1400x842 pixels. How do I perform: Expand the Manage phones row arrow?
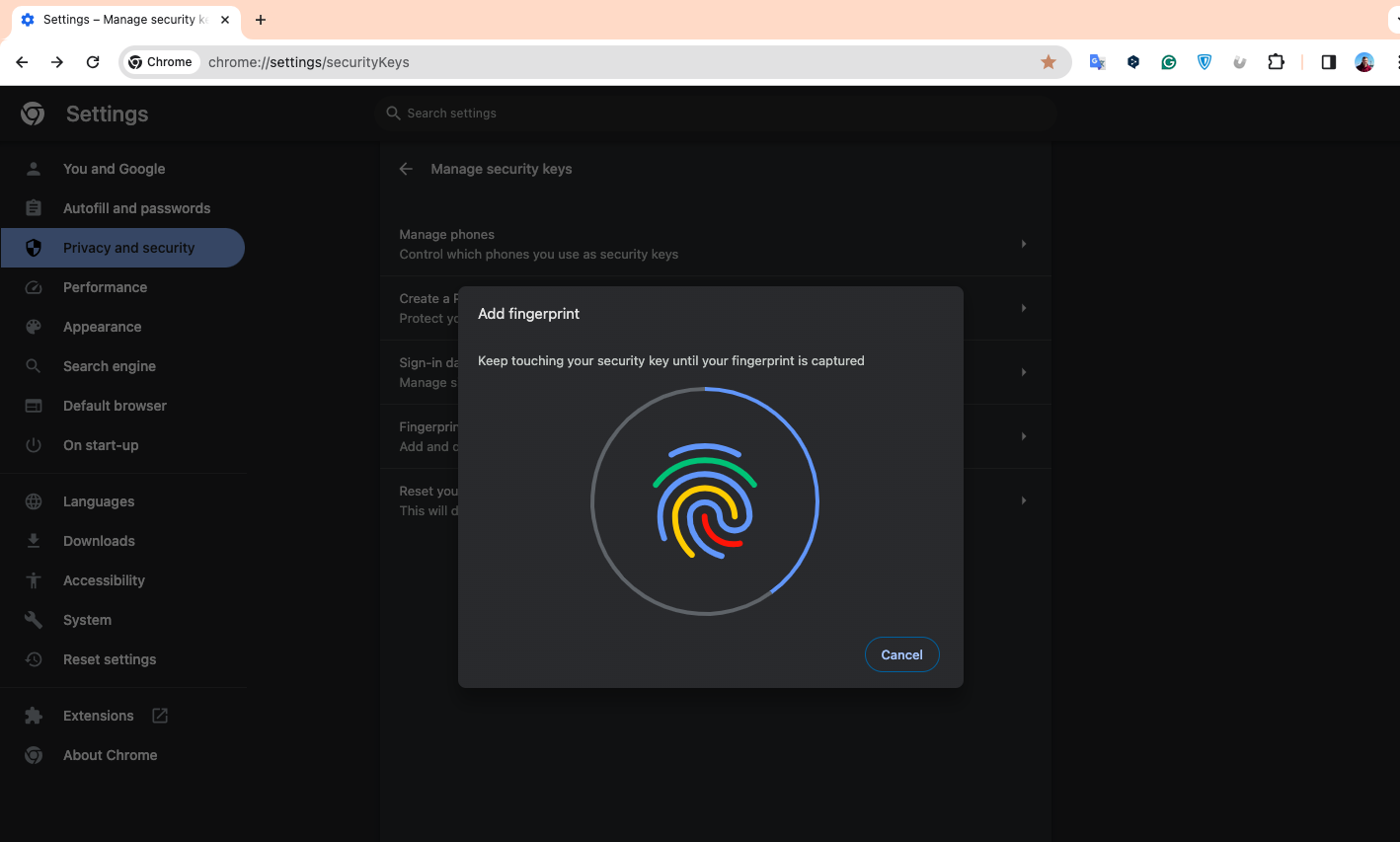[1024, 244]
